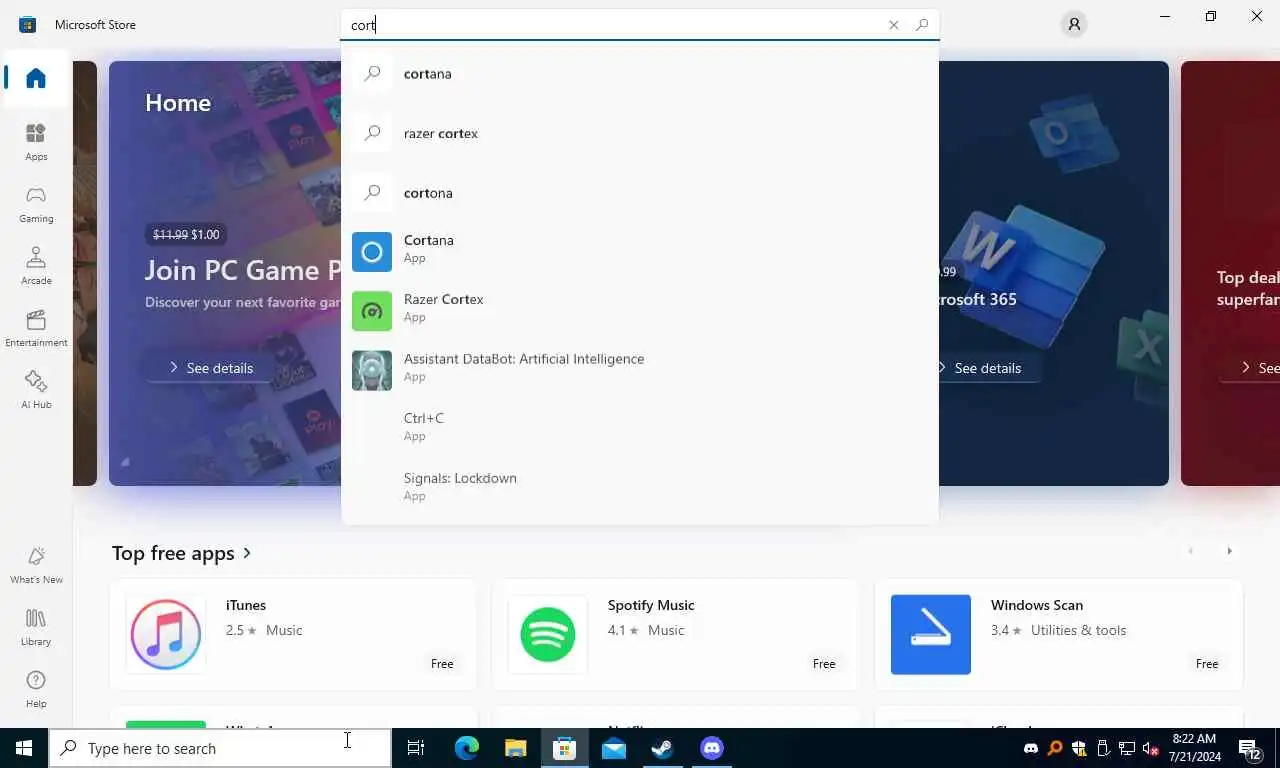Click the Razer Cortex green icon
This screenshot has height=768, width=1280.
(372, 311)
